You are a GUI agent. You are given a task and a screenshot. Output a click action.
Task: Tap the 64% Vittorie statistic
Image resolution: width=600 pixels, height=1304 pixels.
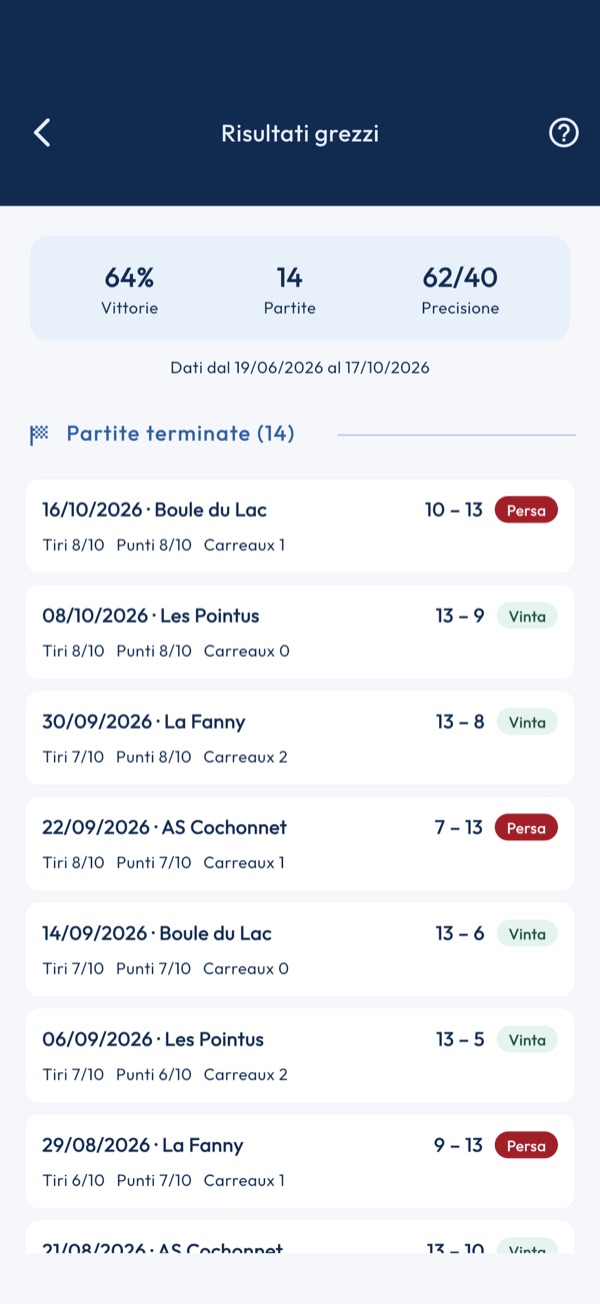[129, 290]
